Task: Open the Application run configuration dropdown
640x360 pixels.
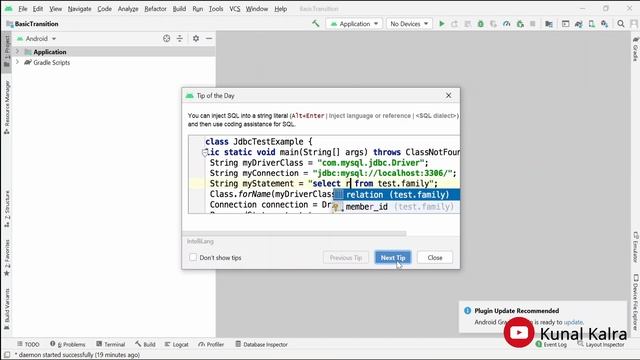Action: click(x=353, y=24)
